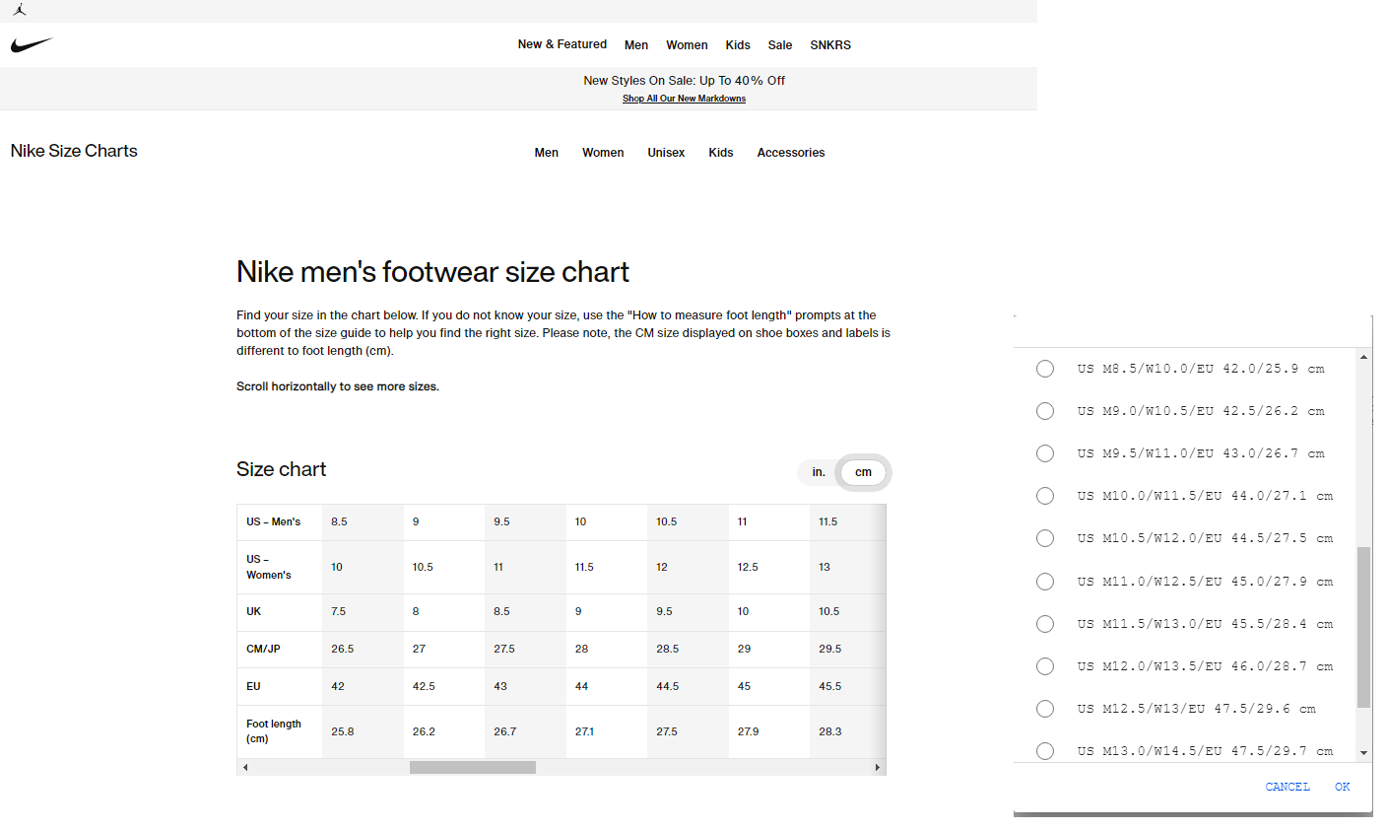The width and height of the screenshot is (1388, 830).
Task: Open Men size charts tab
Action: pos(546,153)
